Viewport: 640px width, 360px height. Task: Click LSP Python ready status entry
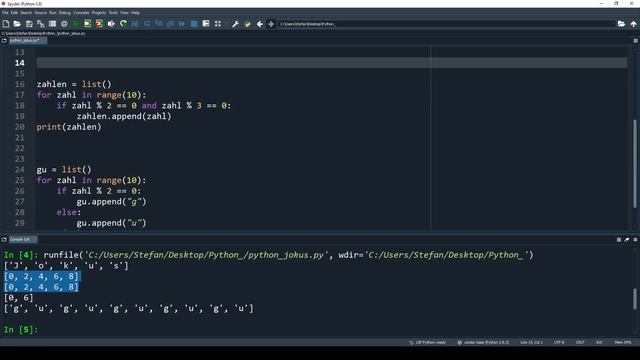click(x=427, y=342)
